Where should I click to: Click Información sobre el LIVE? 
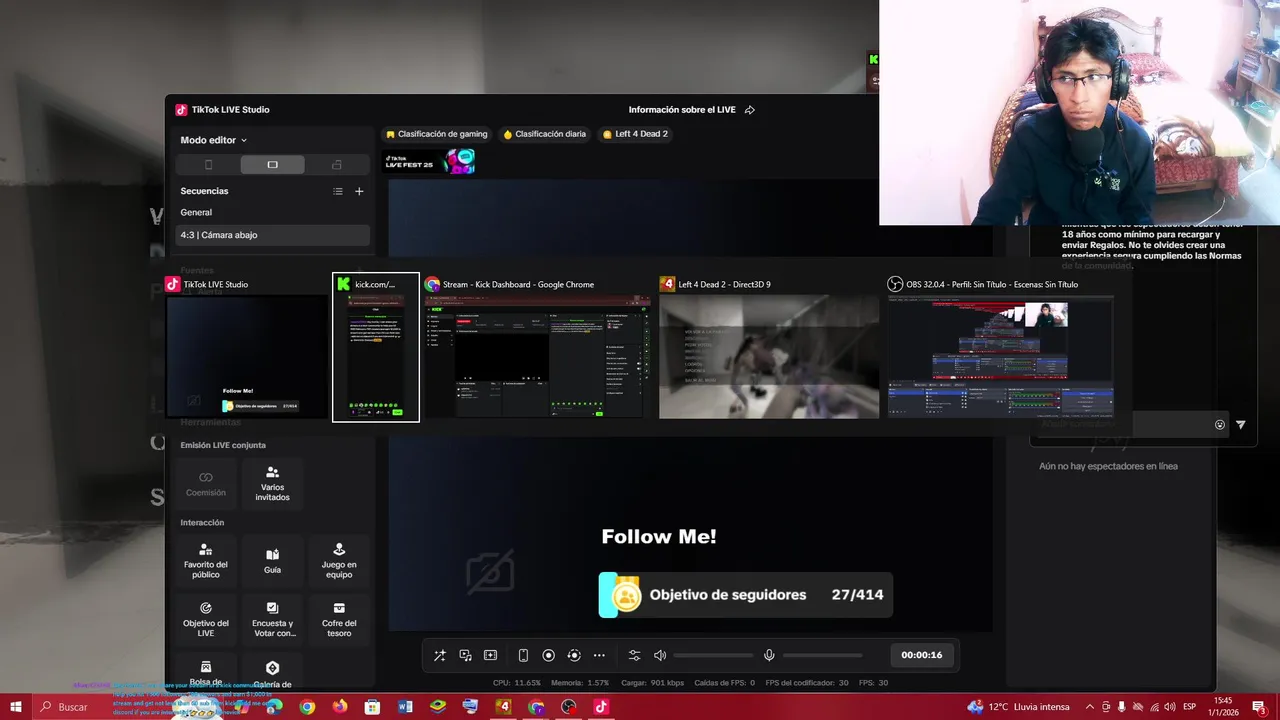(682, 110)
